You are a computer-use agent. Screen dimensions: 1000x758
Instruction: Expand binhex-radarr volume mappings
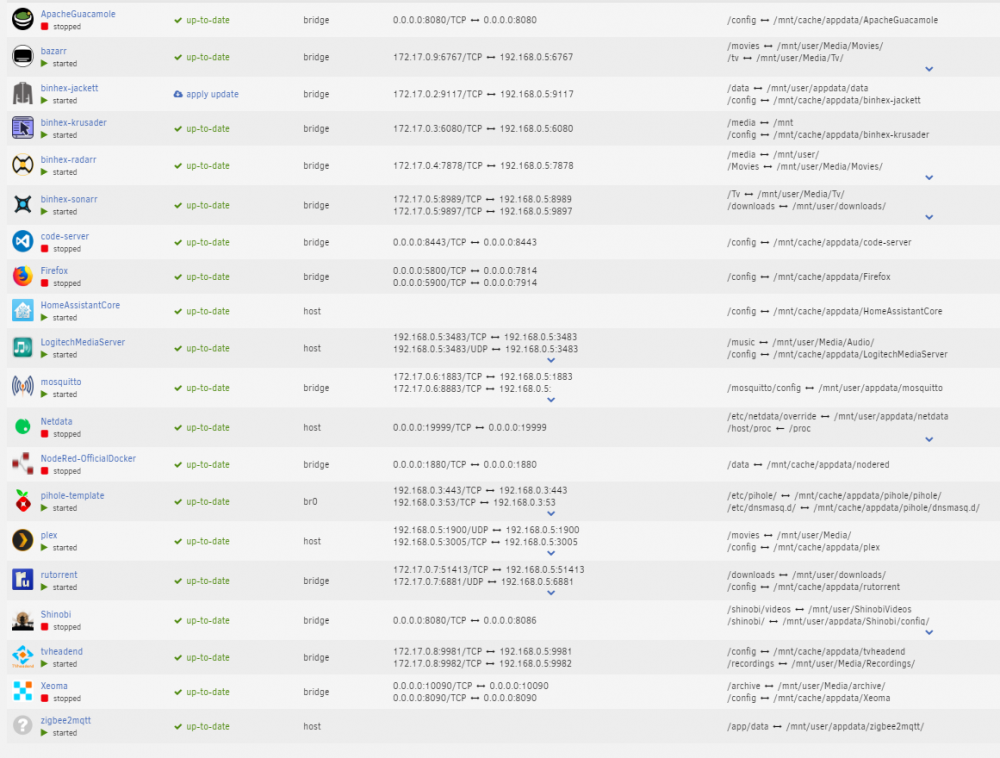(x=929, y=178)
